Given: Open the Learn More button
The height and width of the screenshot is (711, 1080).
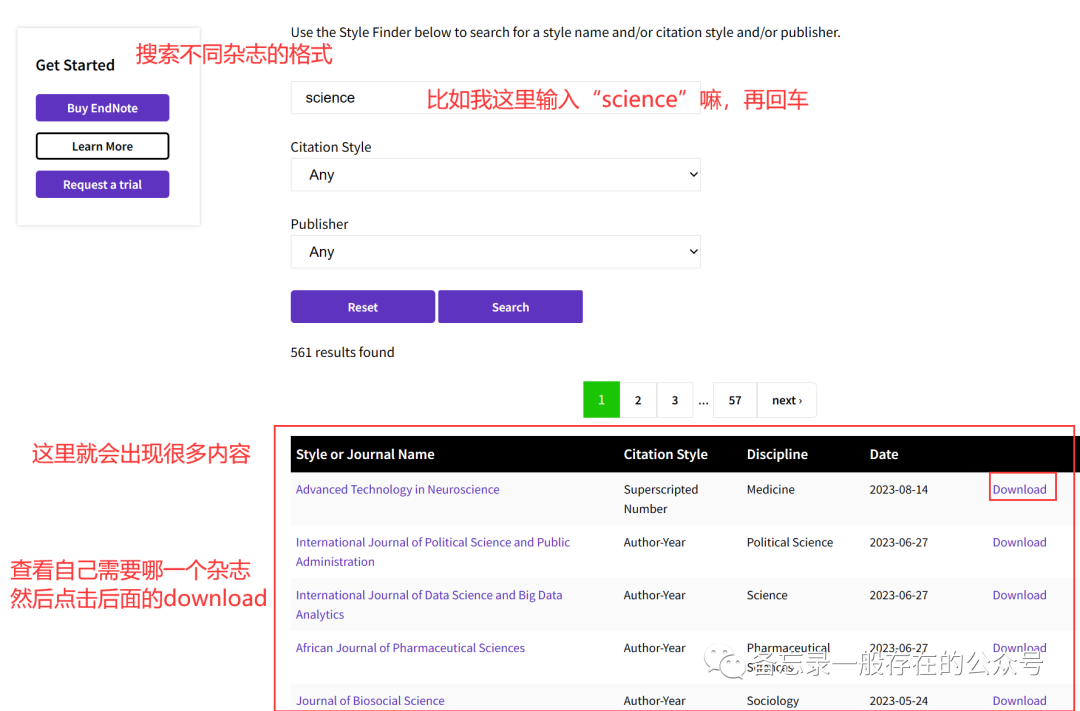Looking at the screenshot, I should coord(103,146).
